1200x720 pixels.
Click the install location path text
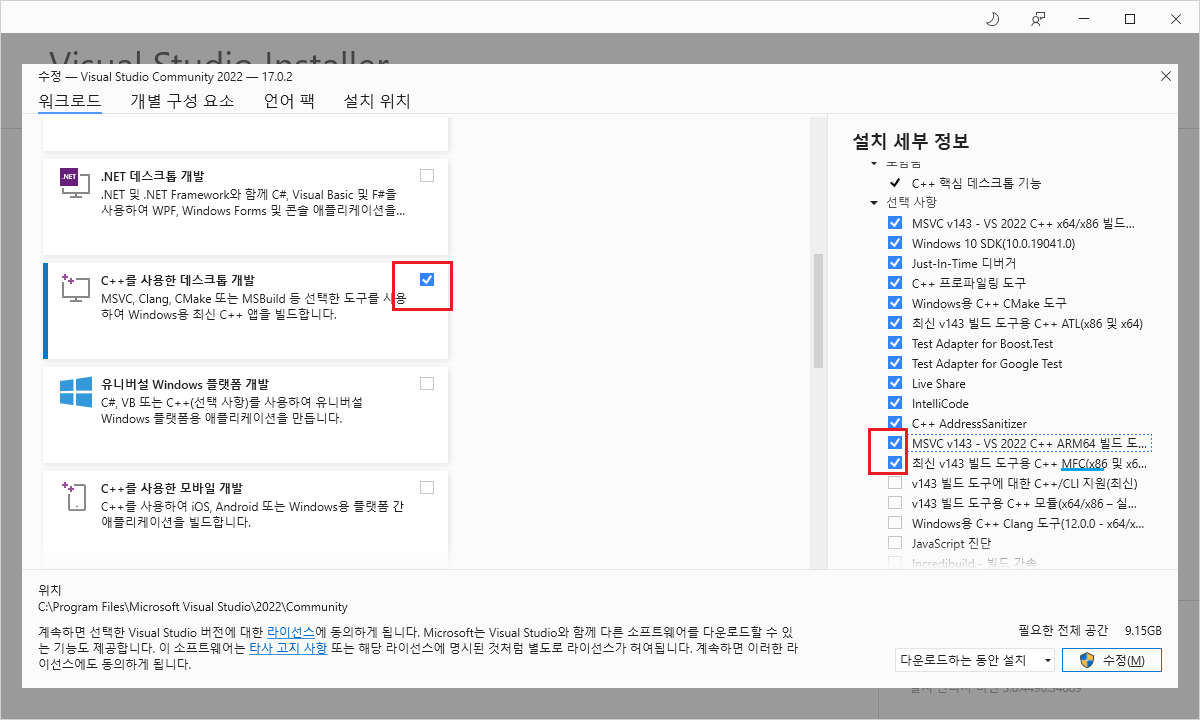click(x=193, y=607)
